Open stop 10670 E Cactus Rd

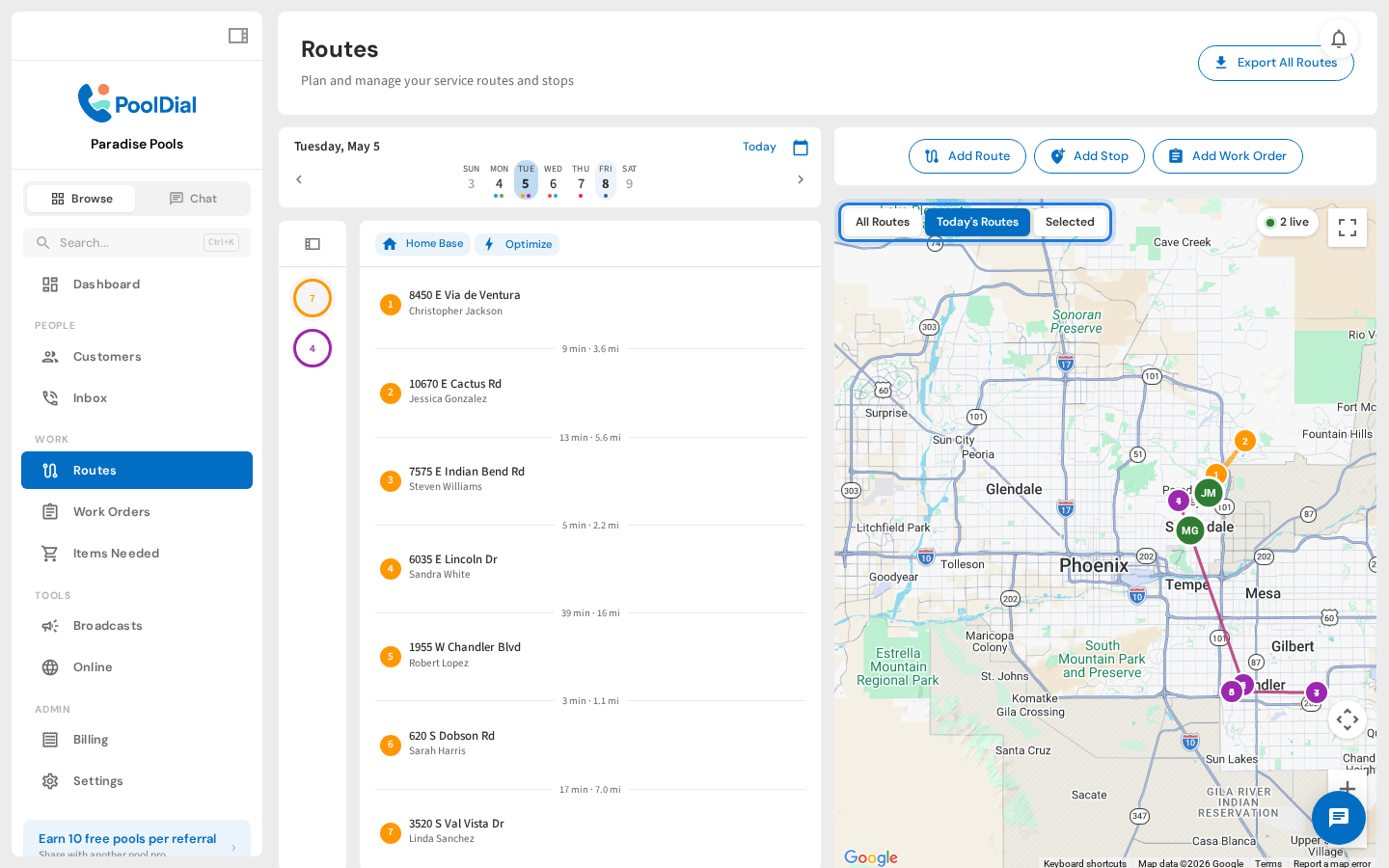tap(590, 392)
